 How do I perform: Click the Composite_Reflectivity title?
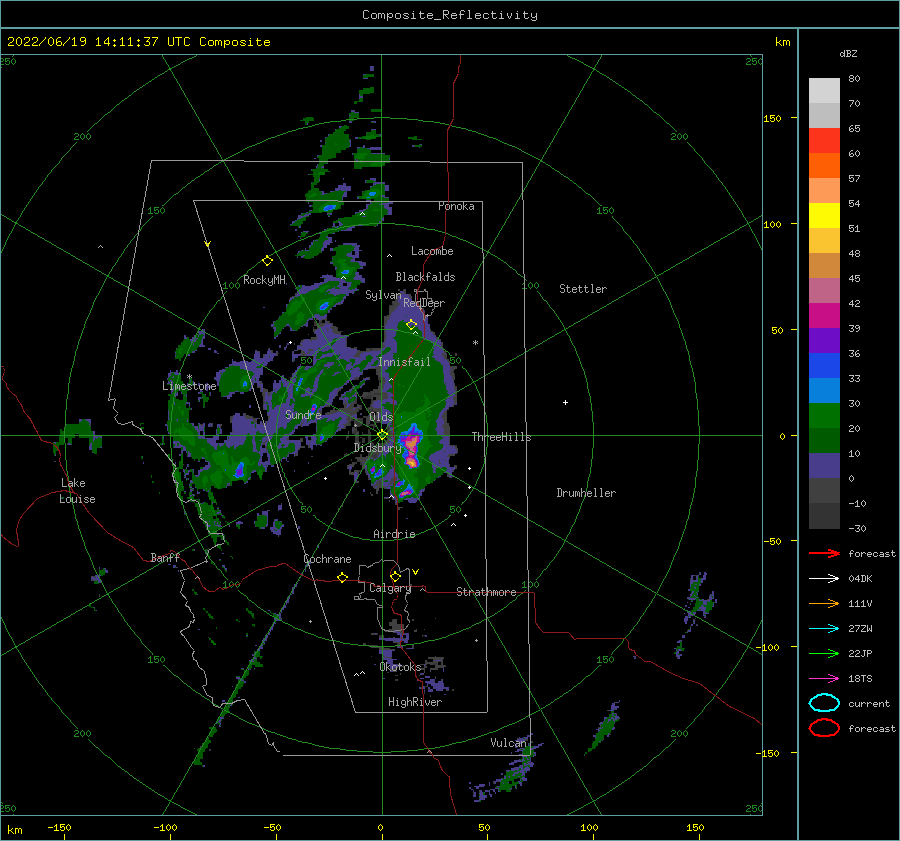click(449, 15)
